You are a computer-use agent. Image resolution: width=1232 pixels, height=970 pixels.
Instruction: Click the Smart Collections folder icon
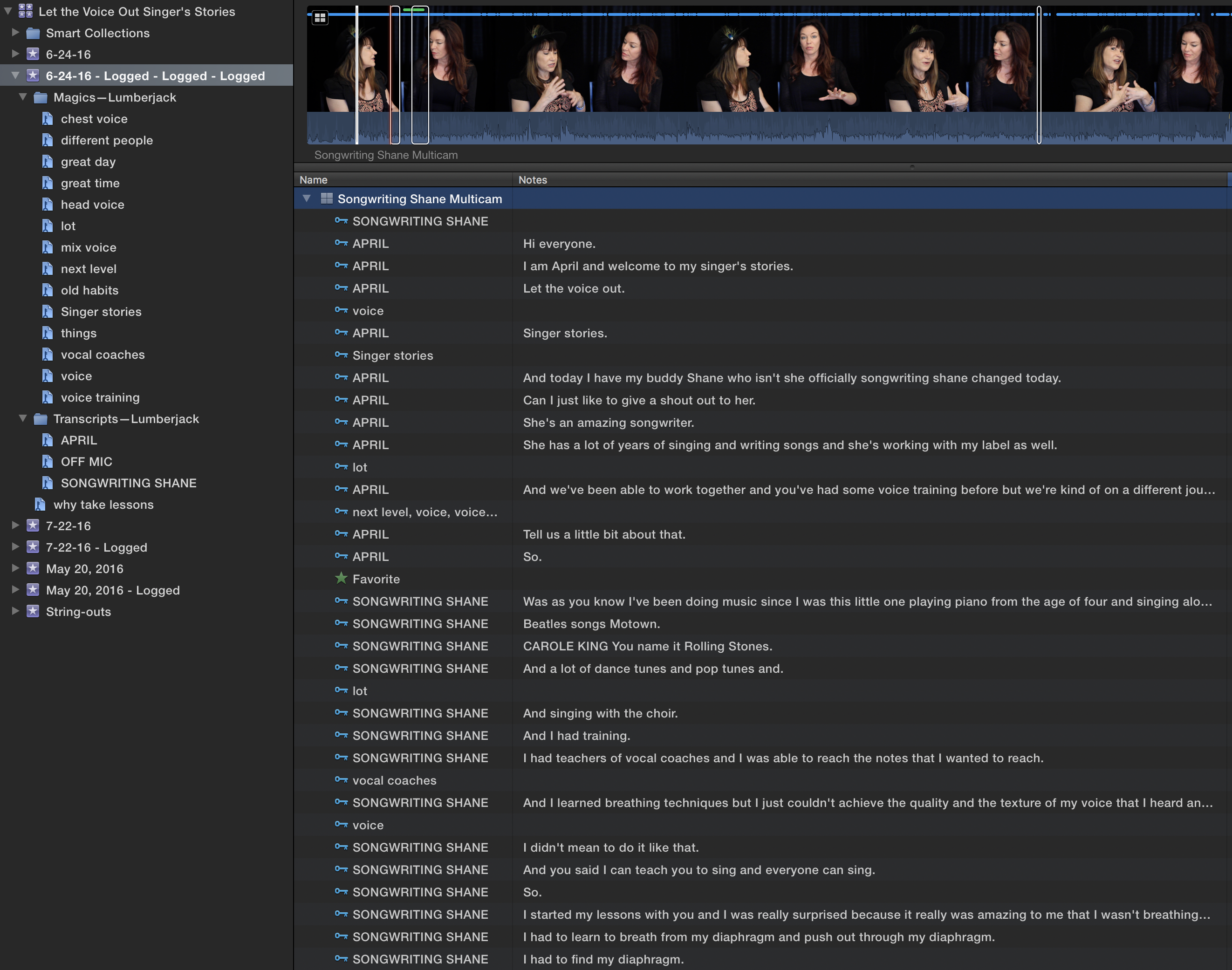(33, 33)
